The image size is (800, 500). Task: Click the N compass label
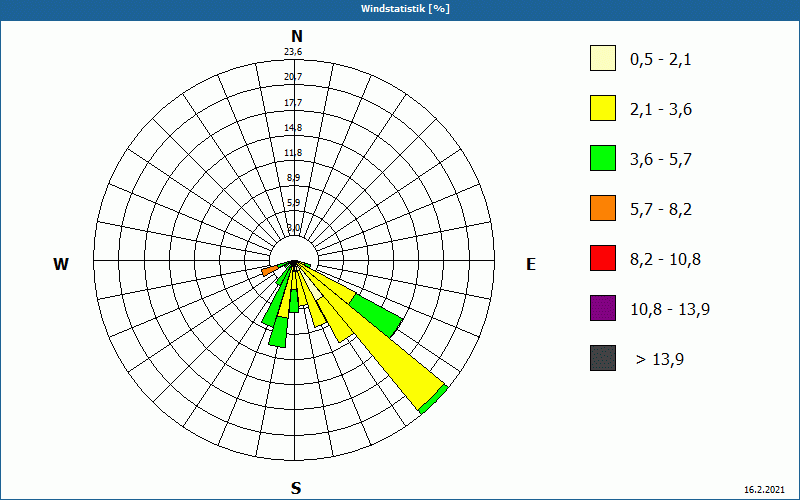point(296,36)
